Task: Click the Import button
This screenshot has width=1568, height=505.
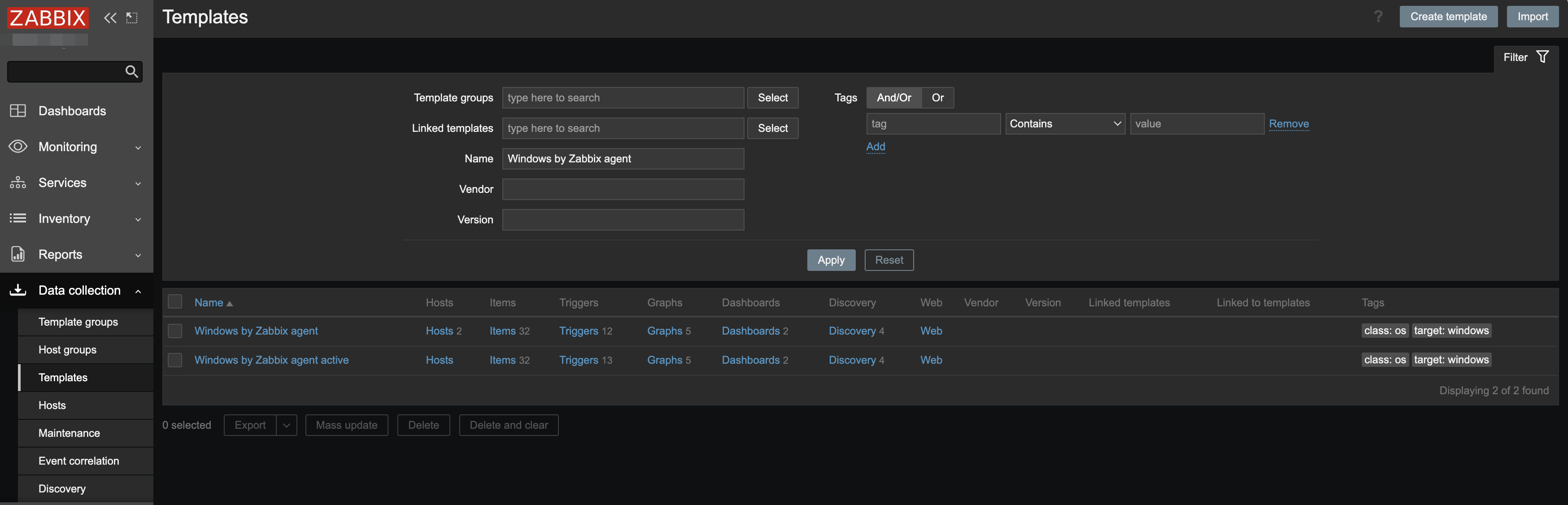Action: (1532, 17)
